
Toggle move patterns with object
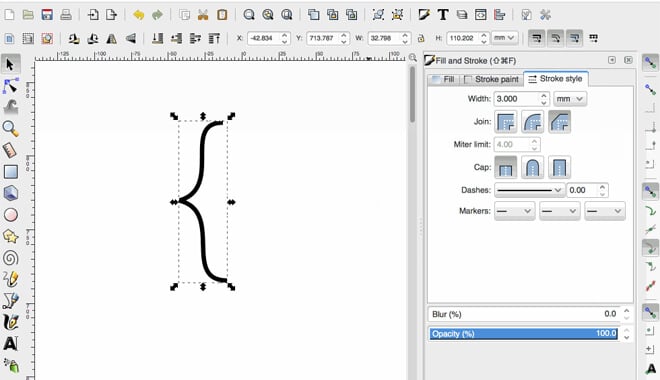tap(593, 39)
